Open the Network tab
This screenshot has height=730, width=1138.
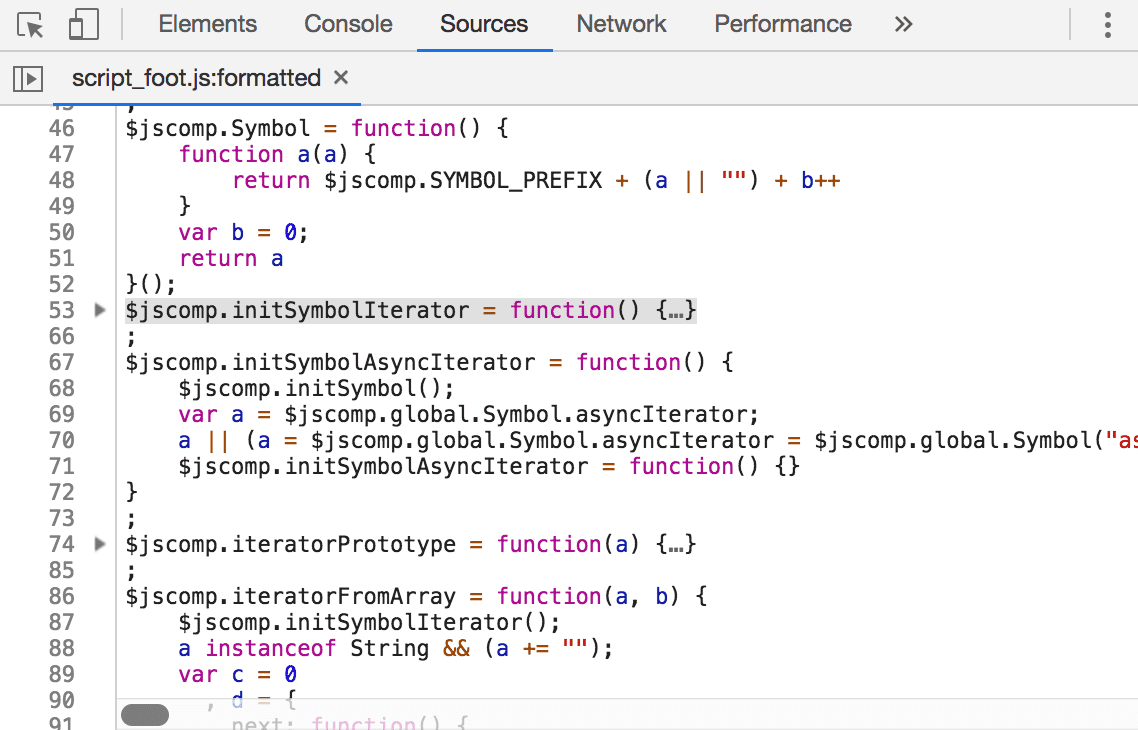click(621, 25)
